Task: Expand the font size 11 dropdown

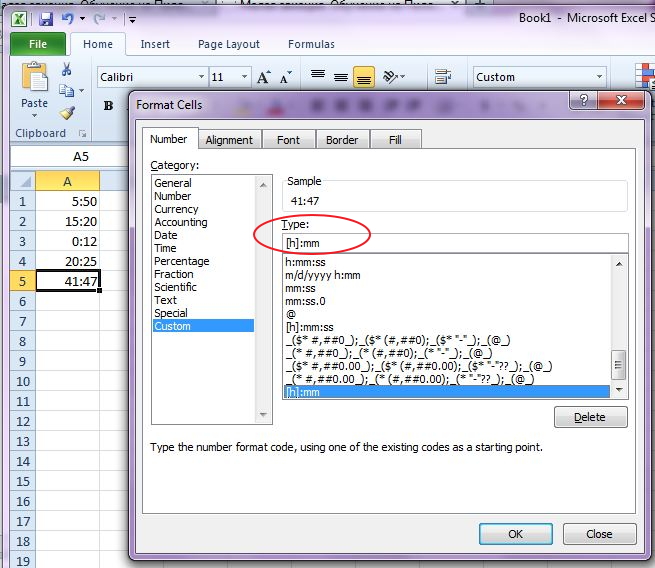Action: click(x=244, y=77)
